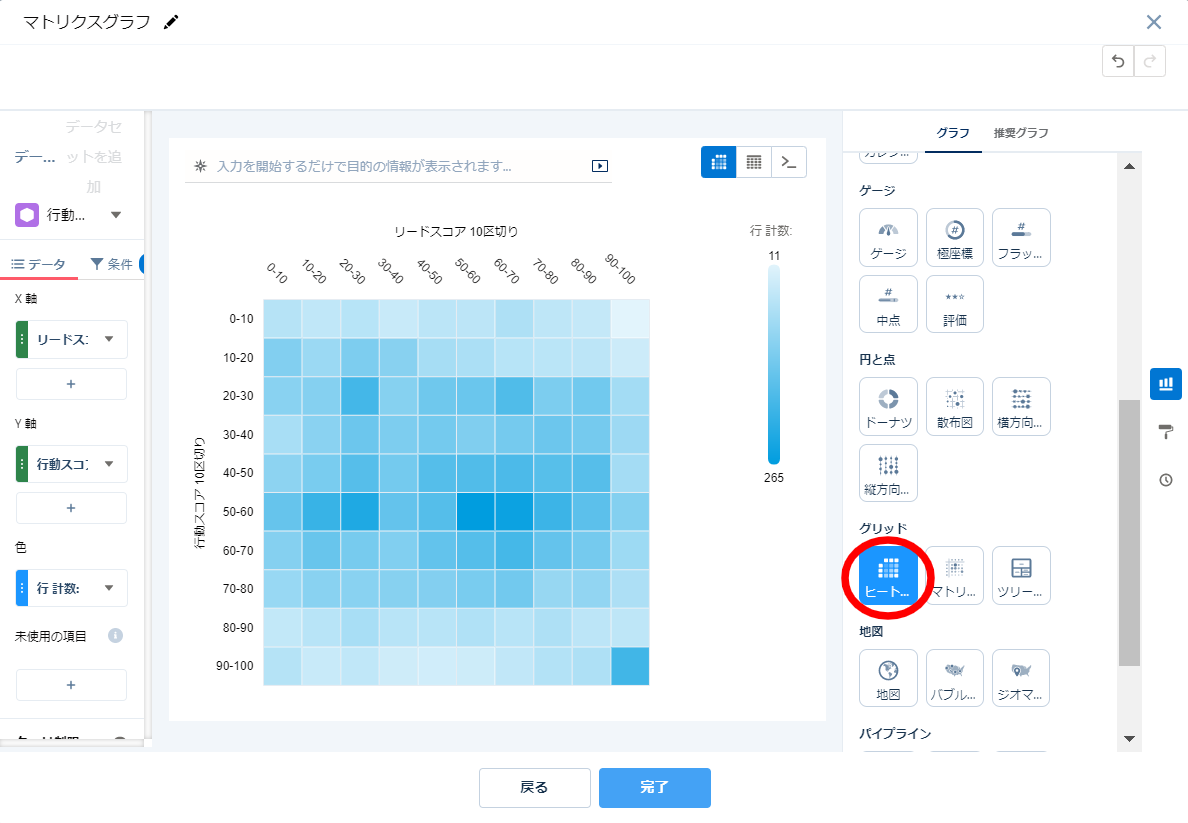Image resolution: width=1188 pixels, height=823 pixels.
Task: Choose the 地図 map chart type
Action: click(x=888, y=677)
